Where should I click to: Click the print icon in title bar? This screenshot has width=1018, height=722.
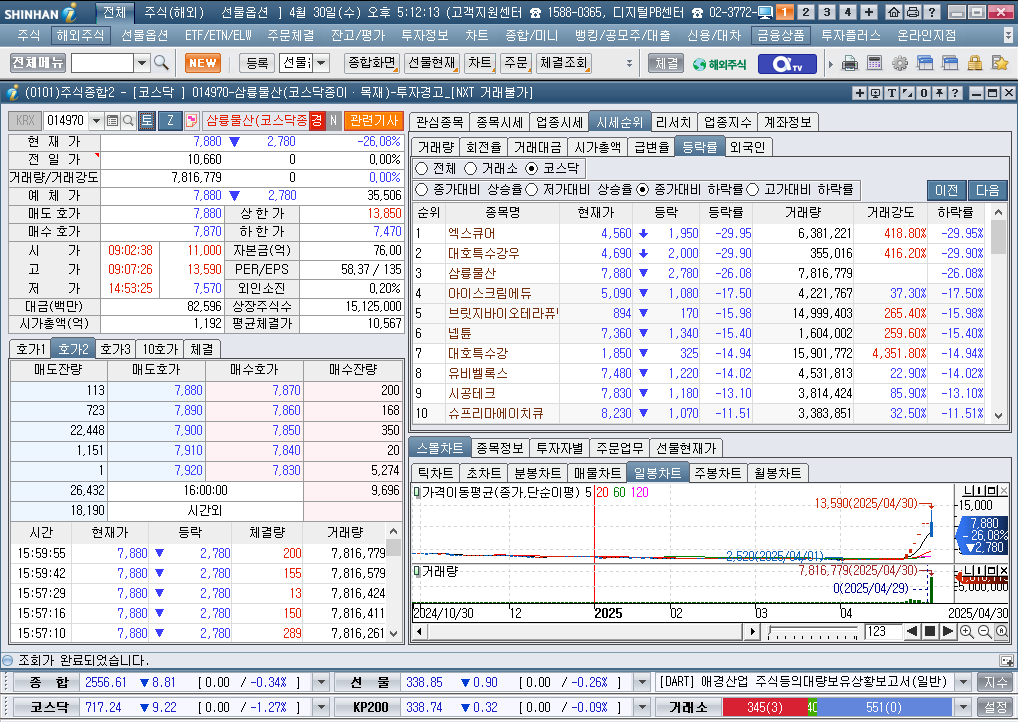click(912, 12)
